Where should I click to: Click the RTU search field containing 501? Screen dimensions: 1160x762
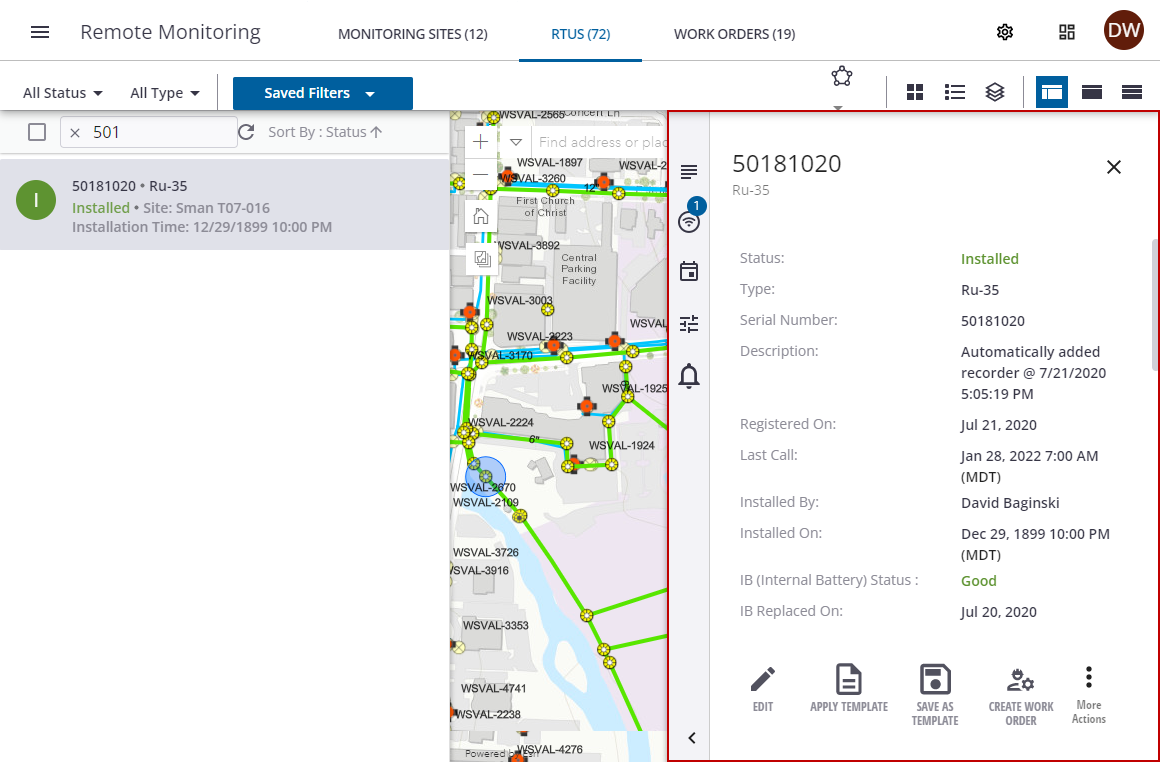[160, 132]
